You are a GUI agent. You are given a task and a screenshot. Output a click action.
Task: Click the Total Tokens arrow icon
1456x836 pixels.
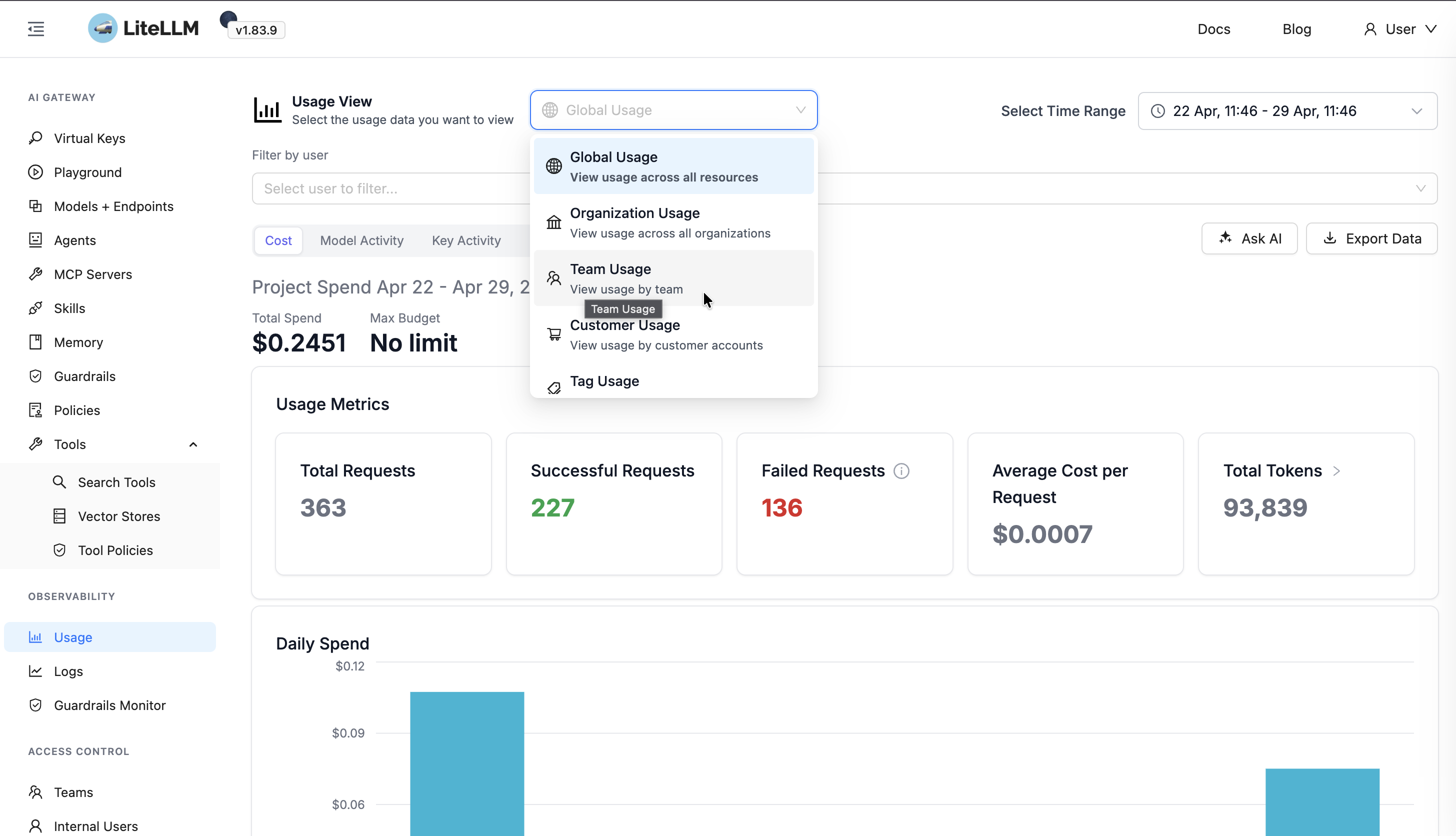(1336, 471)
